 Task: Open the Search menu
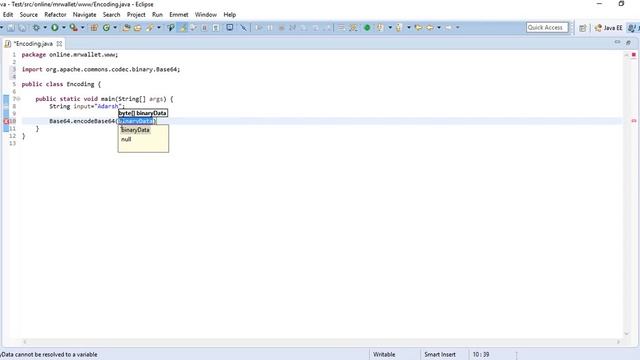click(x=111, y=15)
